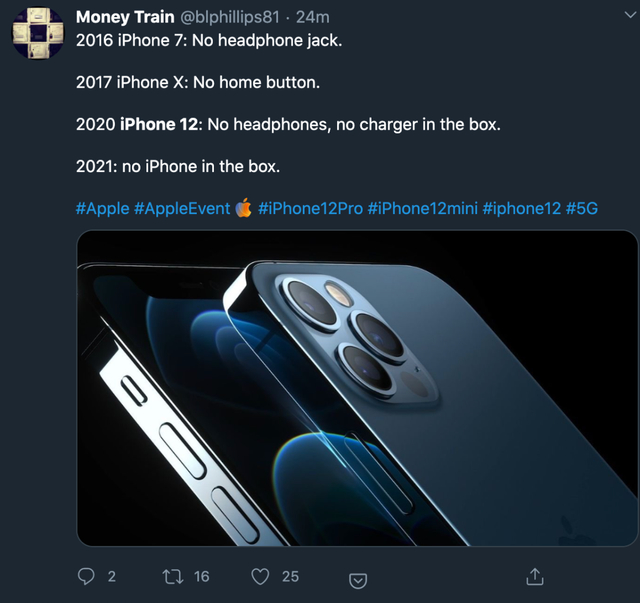Open the #Apple hashtag

tap(102, 208)
